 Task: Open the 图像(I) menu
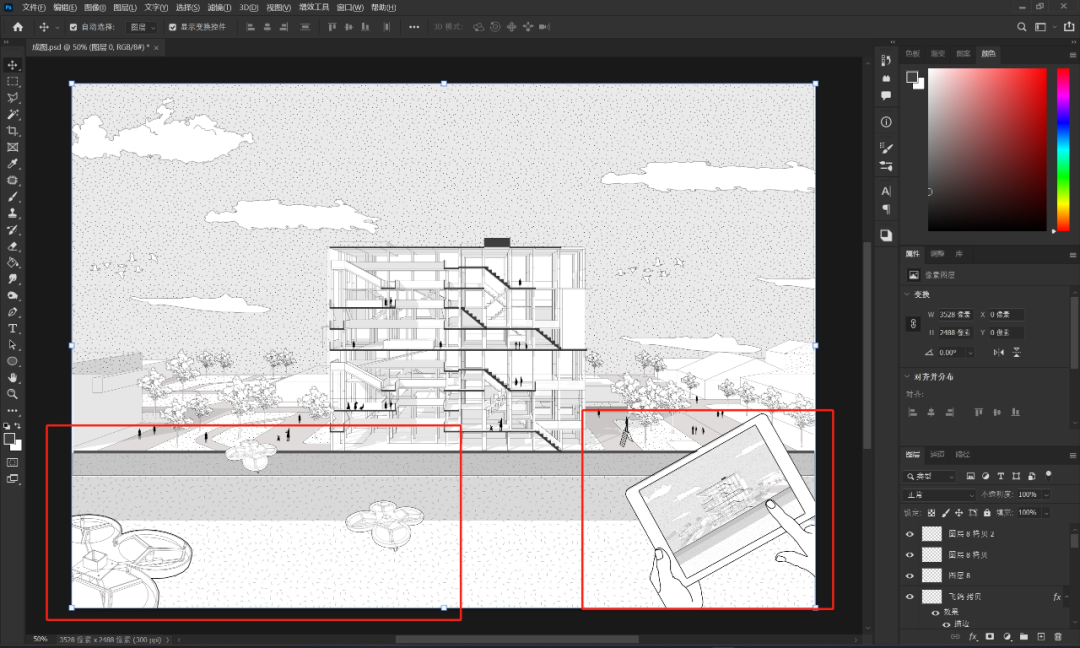click(94, 8)
